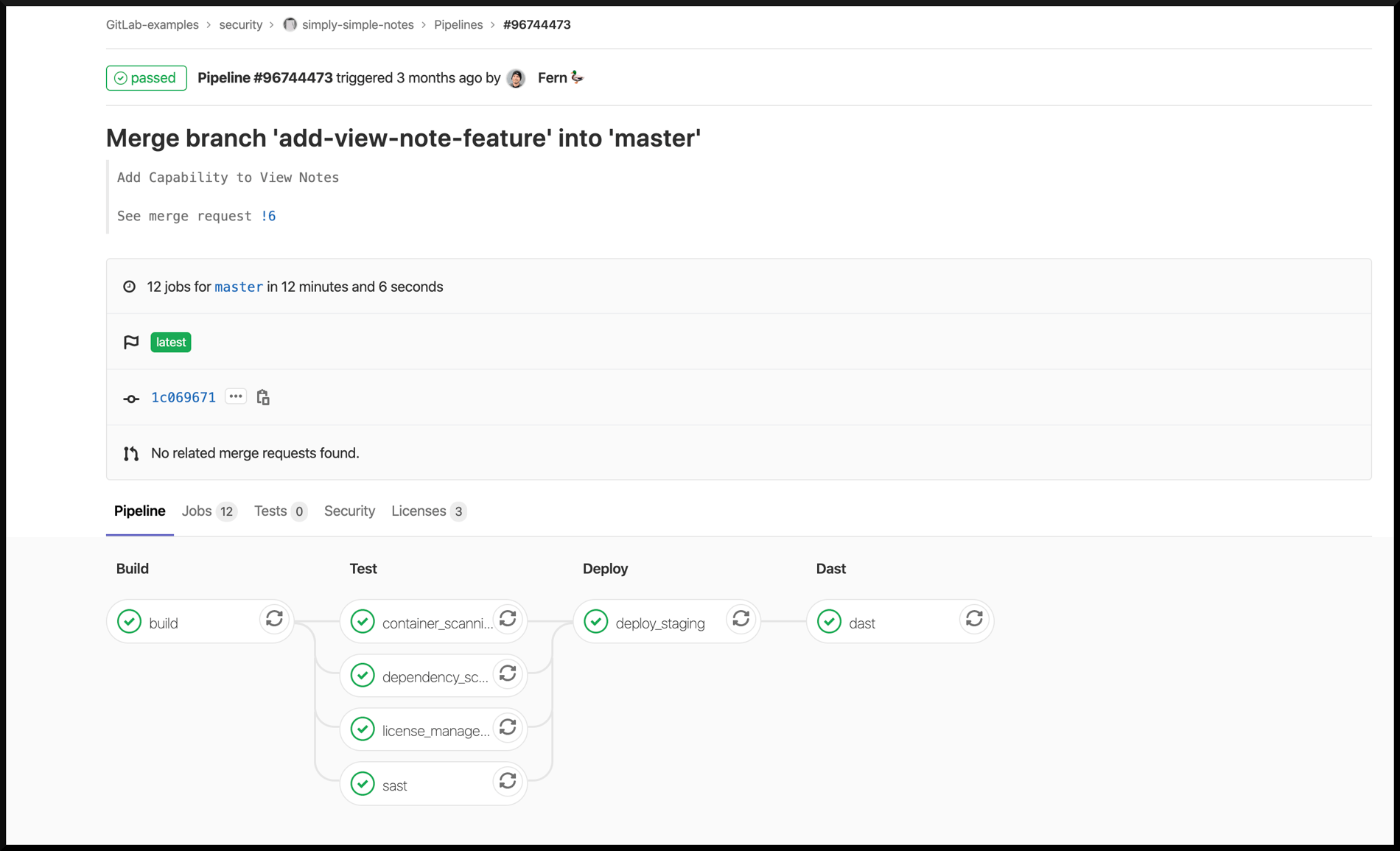Retry the dast job
This screenshot has height=851, width=1400.
tap(974, 619)
